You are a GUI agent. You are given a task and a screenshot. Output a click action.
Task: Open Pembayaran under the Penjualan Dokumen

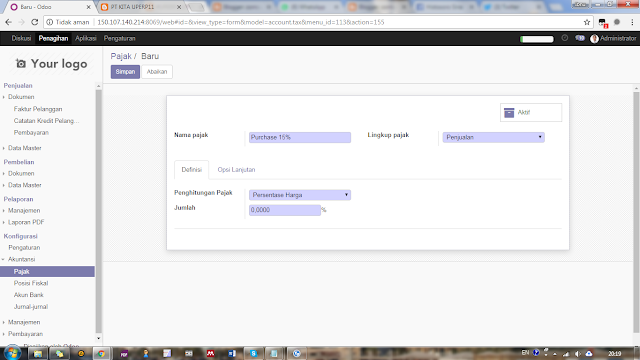coord(31,133)
